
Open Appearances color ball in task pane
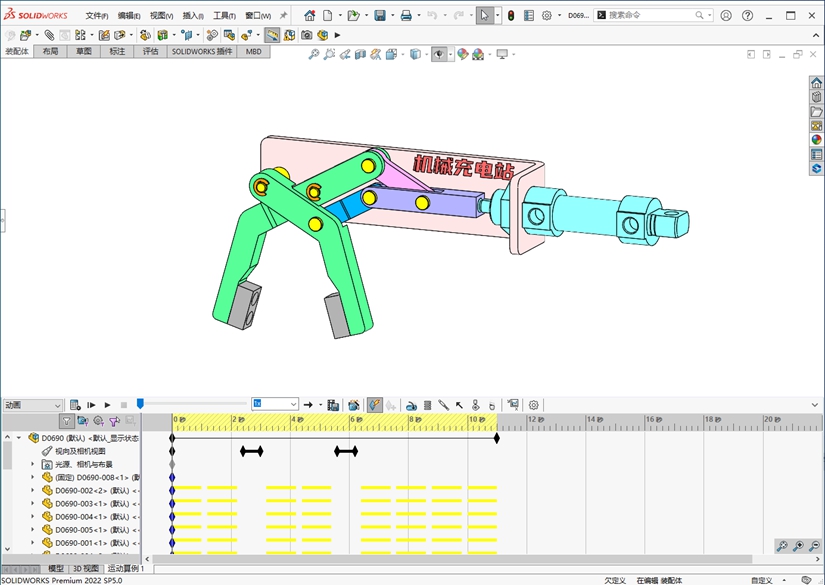816,140
